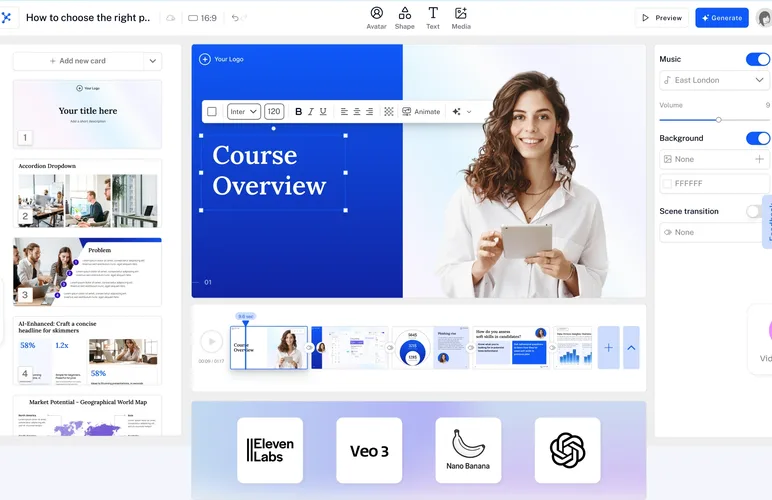Click the Background None image field
772x500 pixels.
pyautogui.click(x=714, y=159)
